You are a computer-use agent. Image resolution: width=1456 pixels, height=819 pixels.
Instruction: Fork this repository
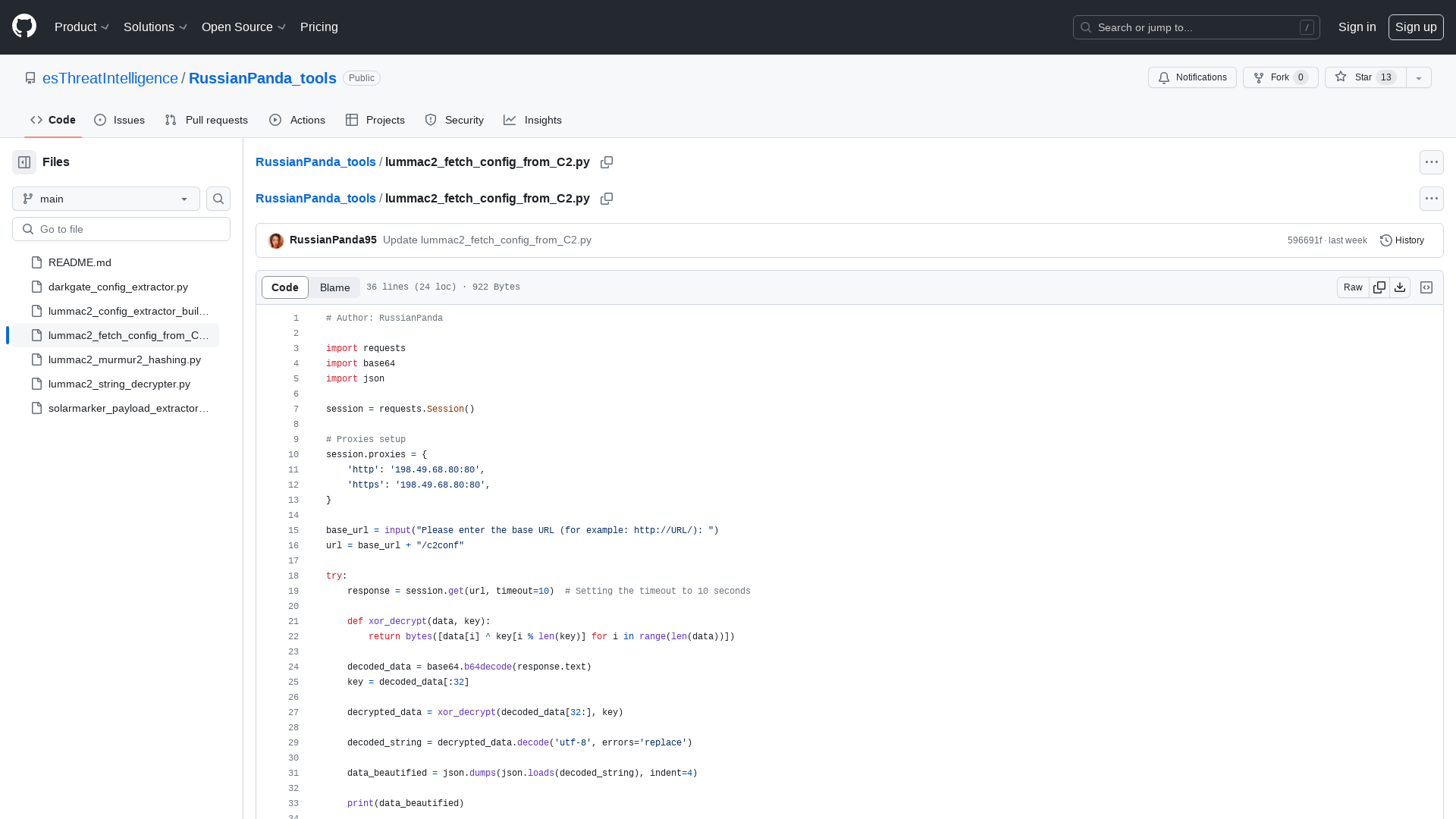pos(1280,77)
